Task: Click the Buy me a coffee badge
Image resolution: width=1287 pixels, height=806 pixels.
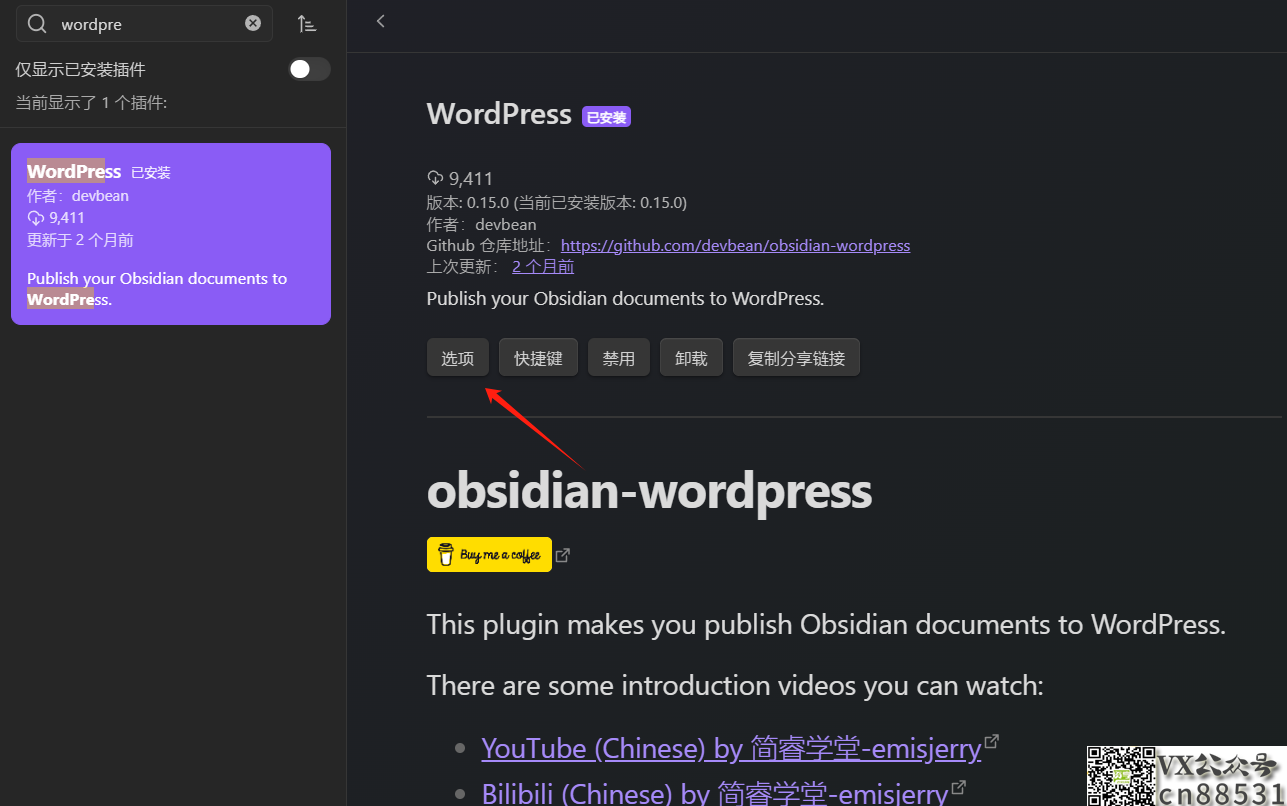Action: 489,555
